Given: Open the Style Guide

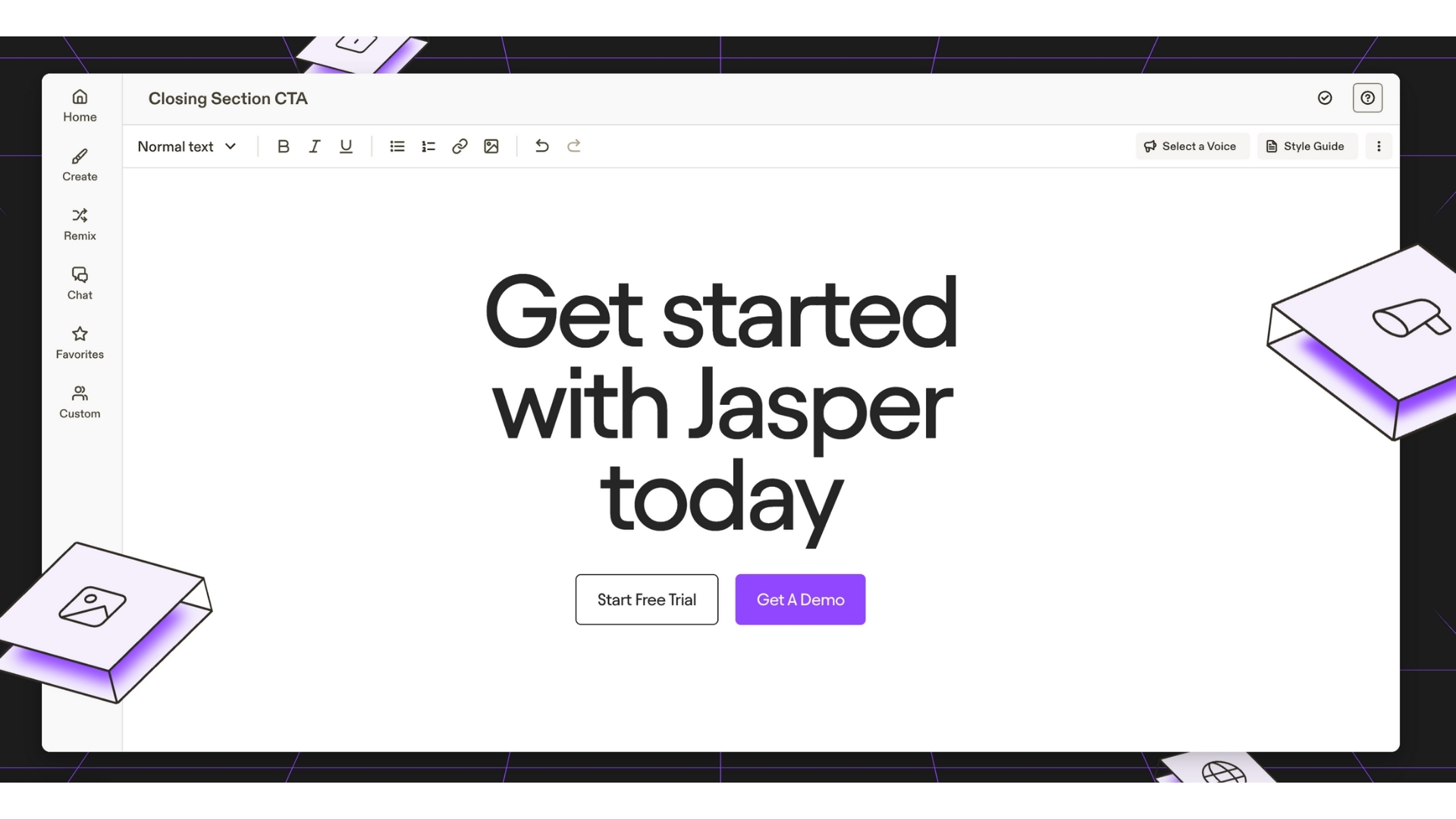Looking at the screenshot, I should [1307, 146].
